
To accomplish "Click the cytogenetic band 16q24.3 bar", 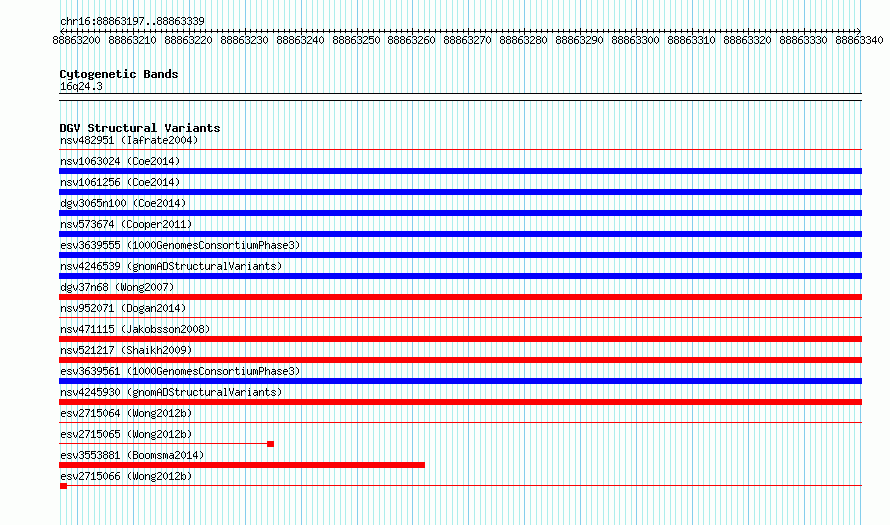I will (460, 97).
